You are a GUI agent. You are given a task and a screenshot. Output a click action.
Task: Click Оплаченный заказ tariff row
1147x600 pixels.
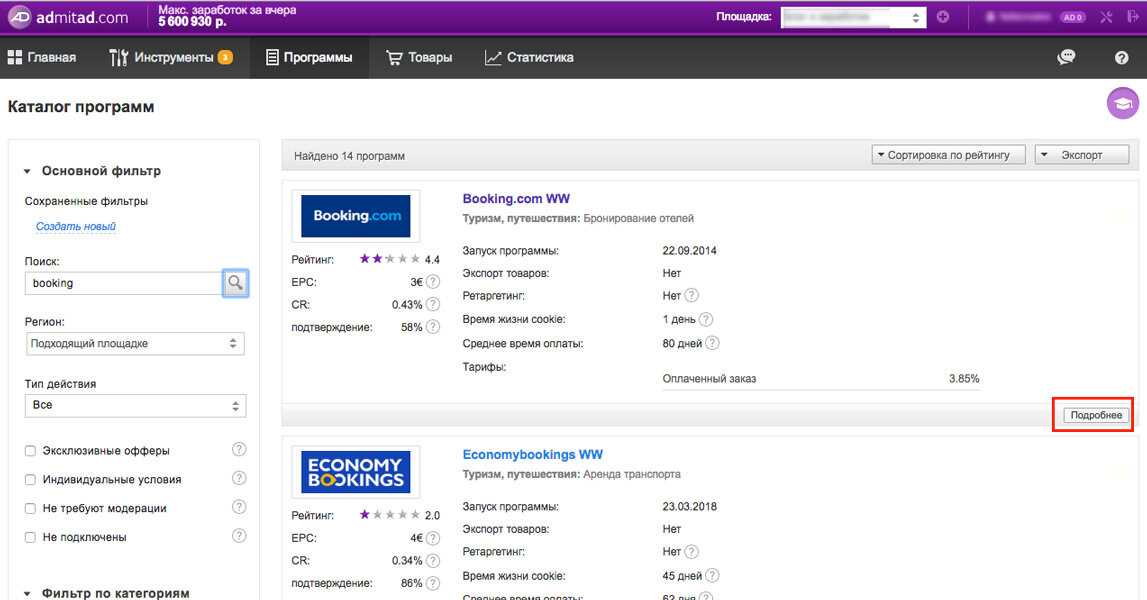[821, 379]
